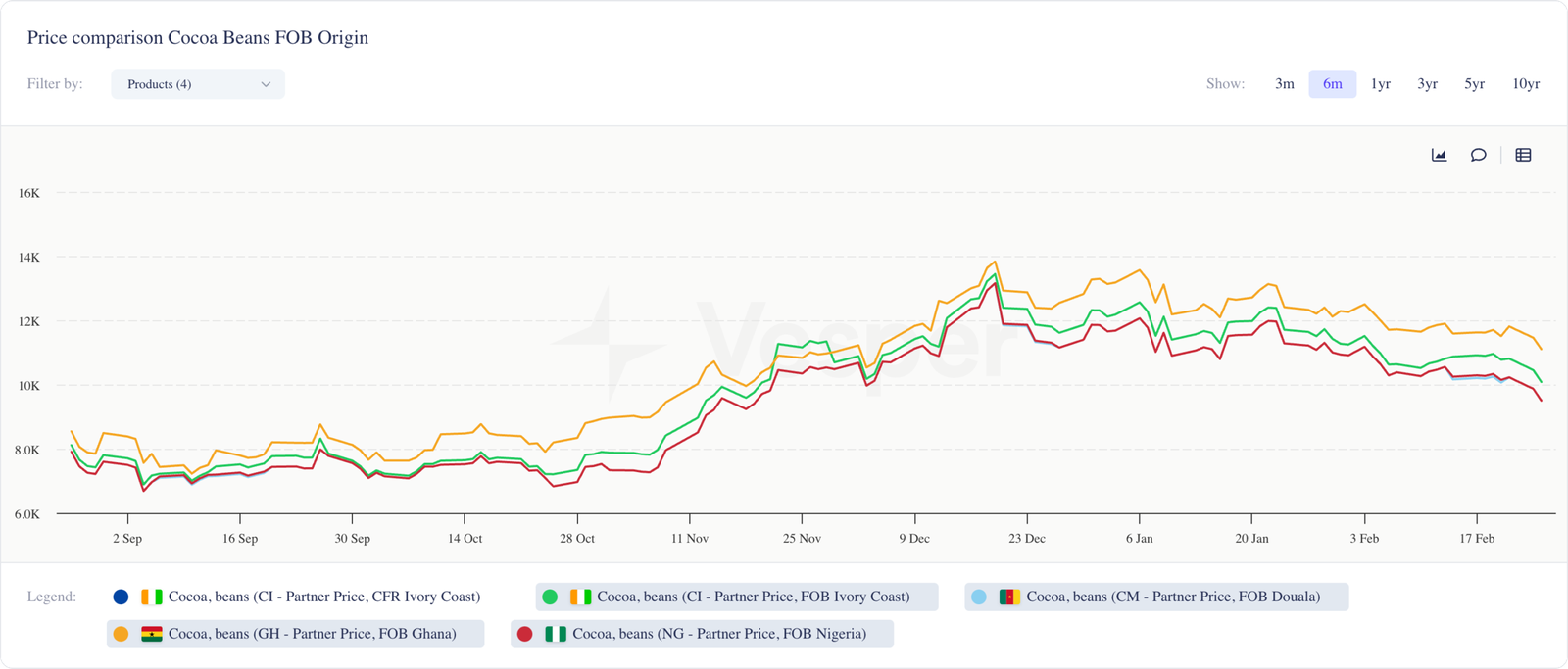The width and height of the screenshot is (1568, 669).
Task: Show the 3m time range
Action: tap(1284, 84)
